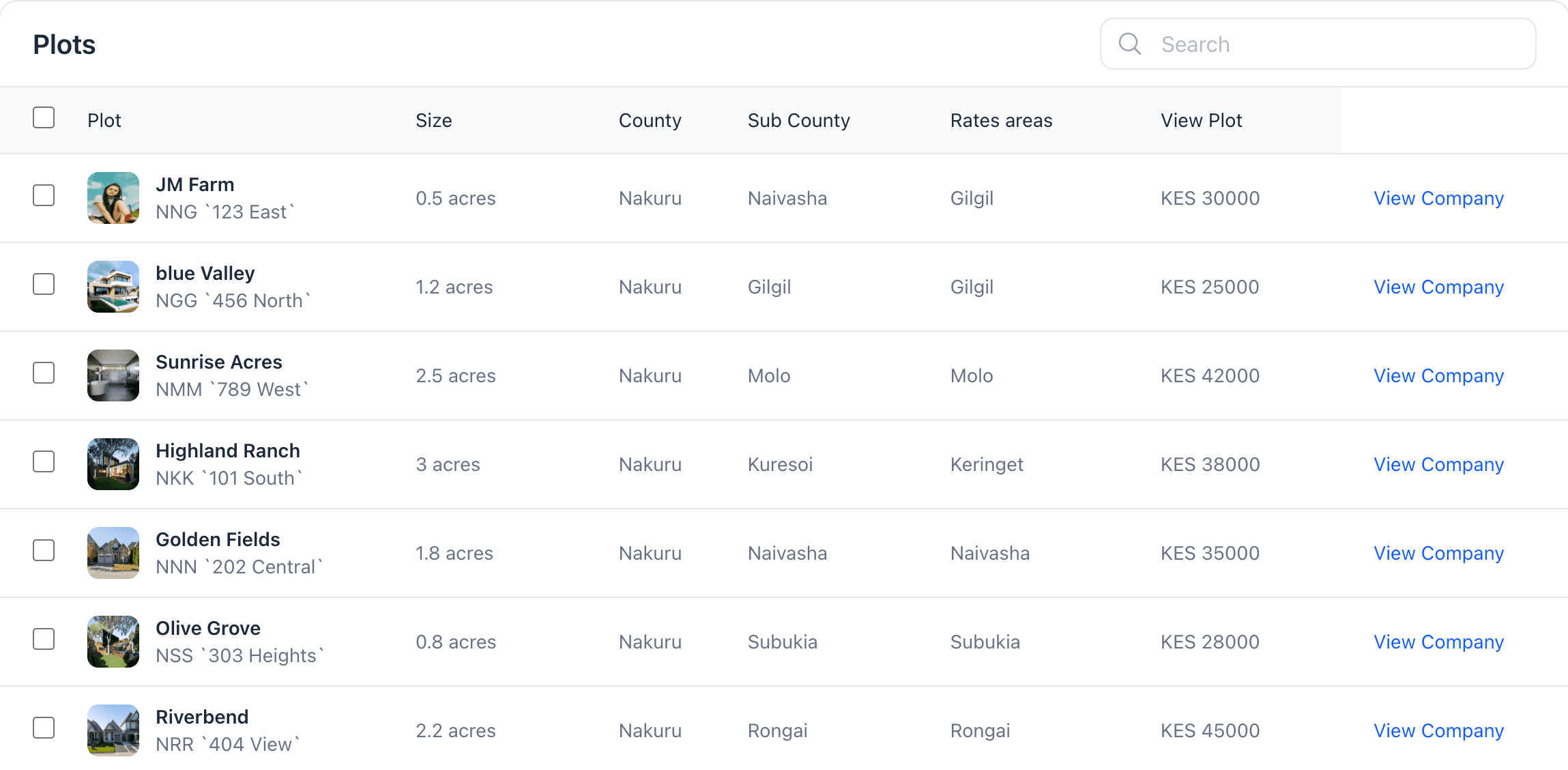Viewport: 1568px width, 770px height.
Task: Click the KES 45000 price cell
Action: (x=1210, y=730)
